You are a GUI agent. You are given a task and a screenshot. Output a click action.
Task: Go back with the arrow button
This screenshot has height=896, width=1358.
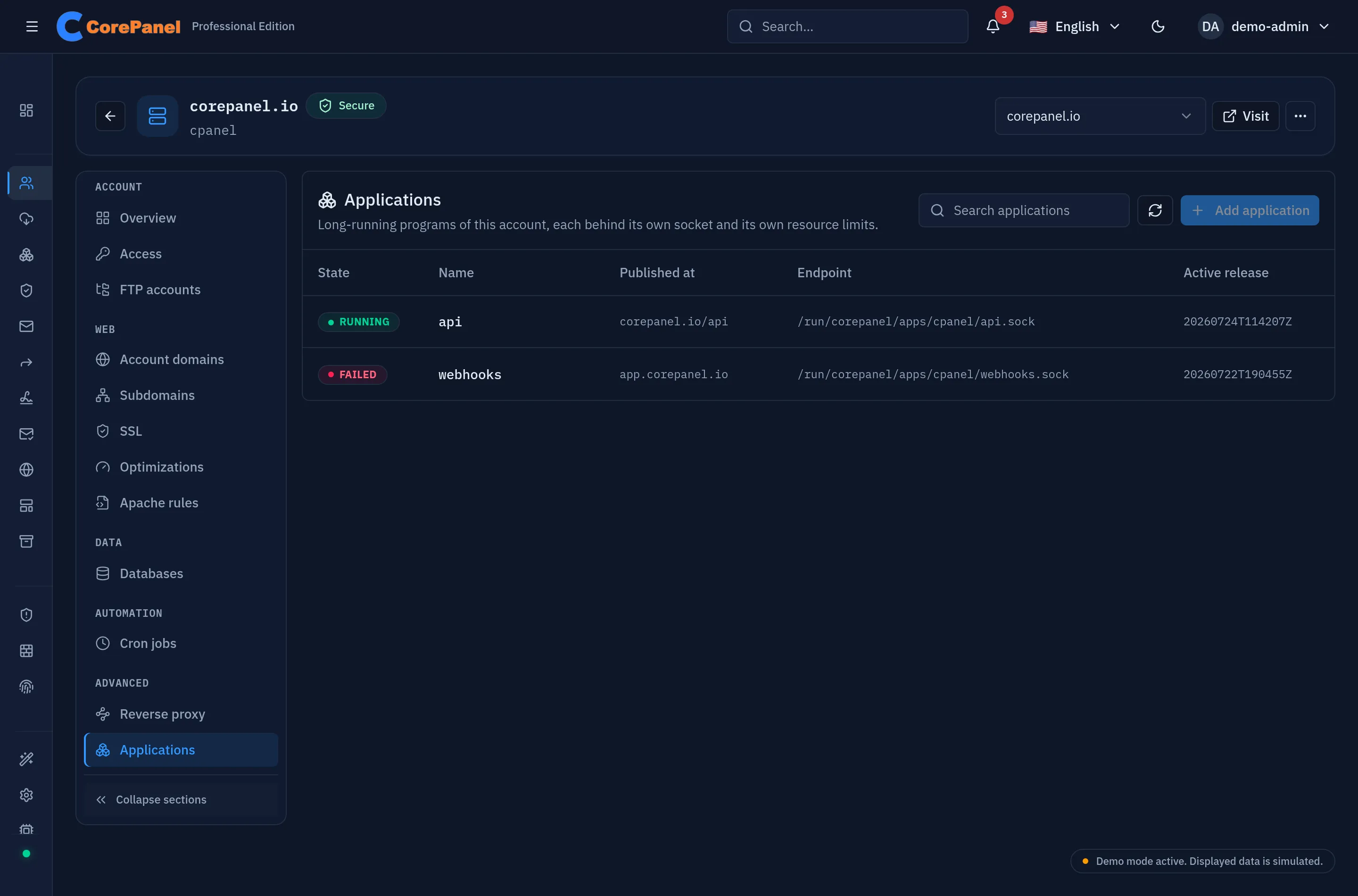coord(110,116)
